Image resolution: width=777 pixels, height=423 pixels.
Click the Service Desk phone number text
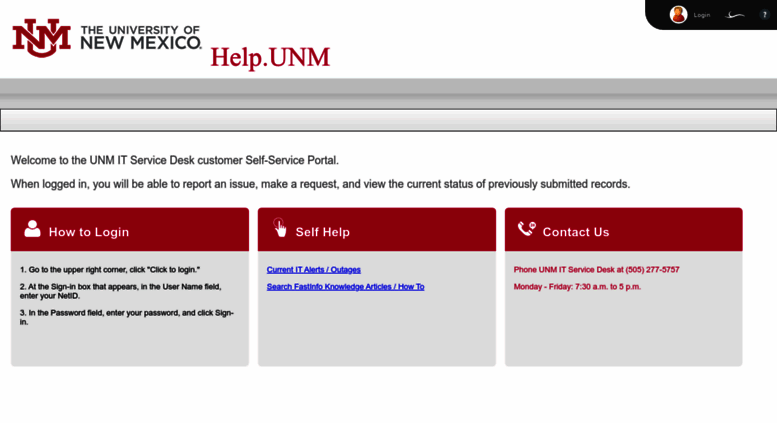pos(597,270)
